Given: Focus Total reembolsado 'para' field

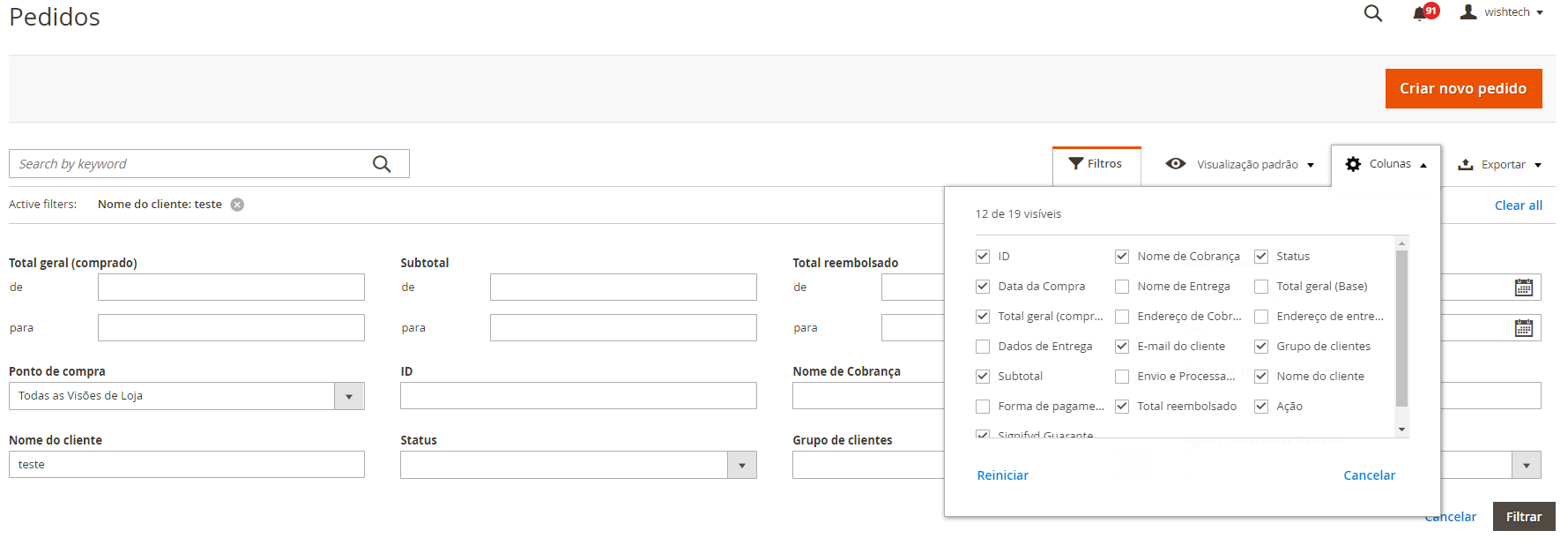Looking at the screenshot, I should 913,327.
